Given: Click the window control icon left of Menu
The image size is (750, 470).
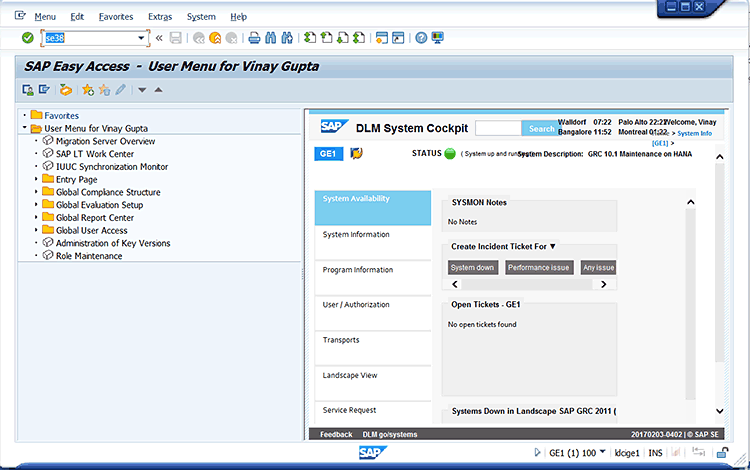Looking at the screenshot, I should pyautogui.click(x=20, y=16).
